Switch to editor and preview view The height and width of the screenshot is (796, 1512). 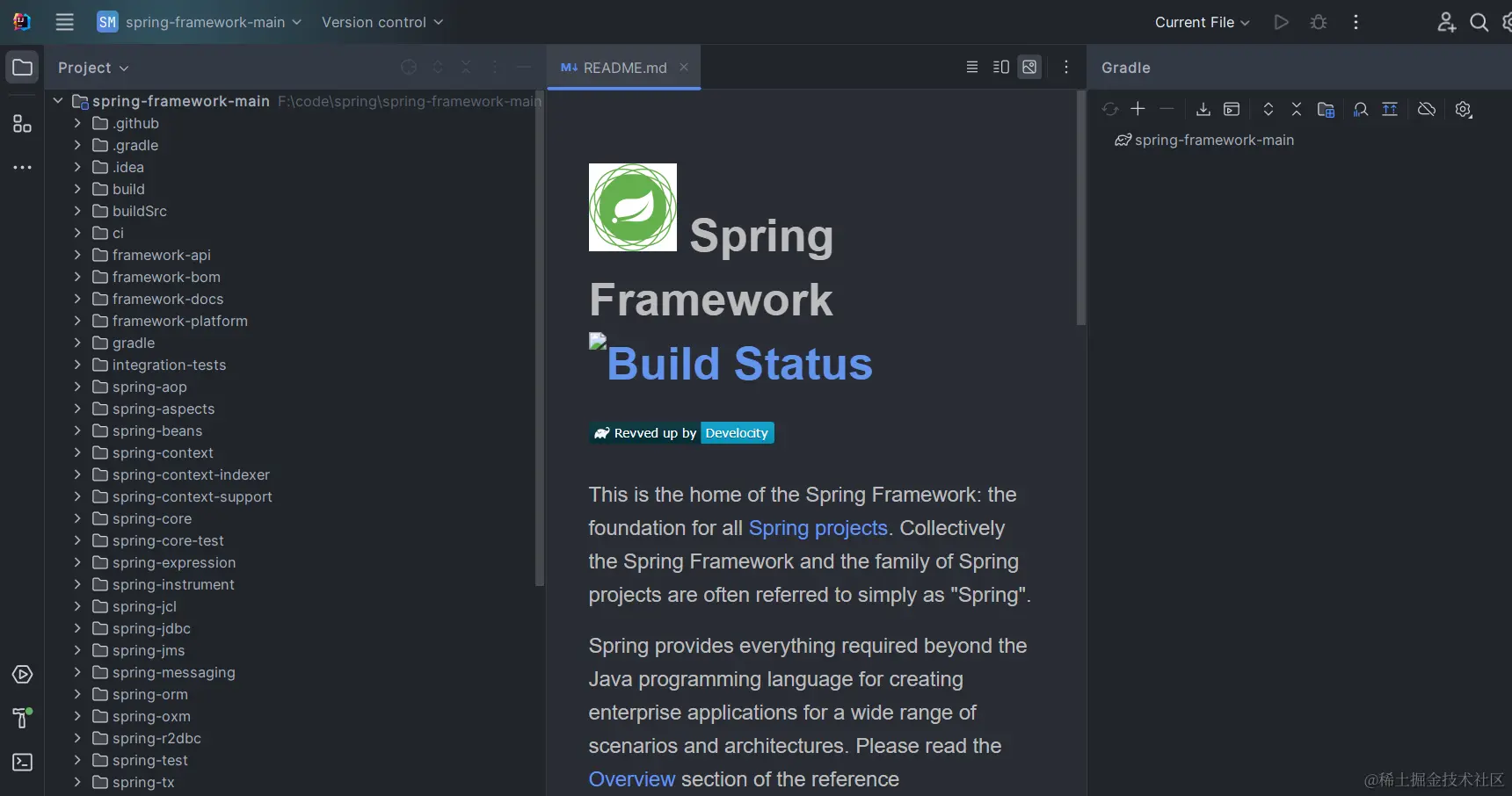pyautogui.click(x=1001, y=68)
